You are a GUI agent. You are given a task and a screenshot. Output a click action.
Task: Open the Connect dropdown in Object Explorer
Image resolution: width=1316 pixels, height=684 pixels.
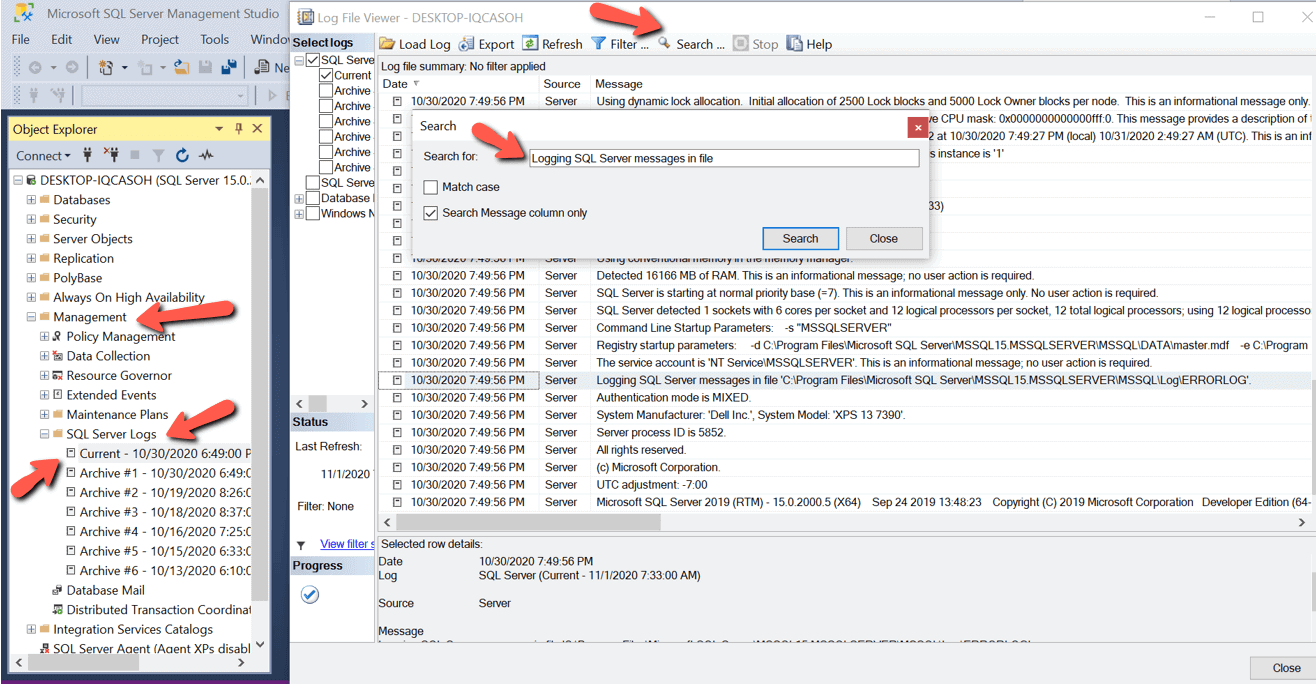click(43, 155)
